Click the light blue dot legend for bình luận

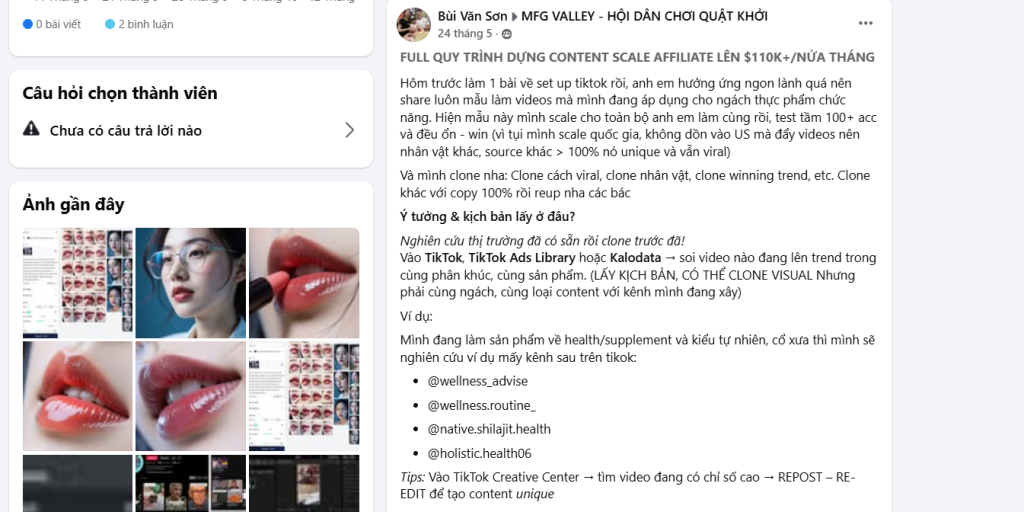coord(110,24)
